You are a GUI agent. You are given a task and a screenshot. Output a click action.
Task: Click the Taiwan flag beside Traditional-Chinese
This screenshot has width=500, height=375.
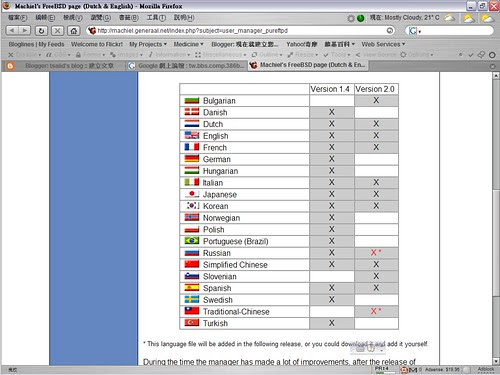192,311
